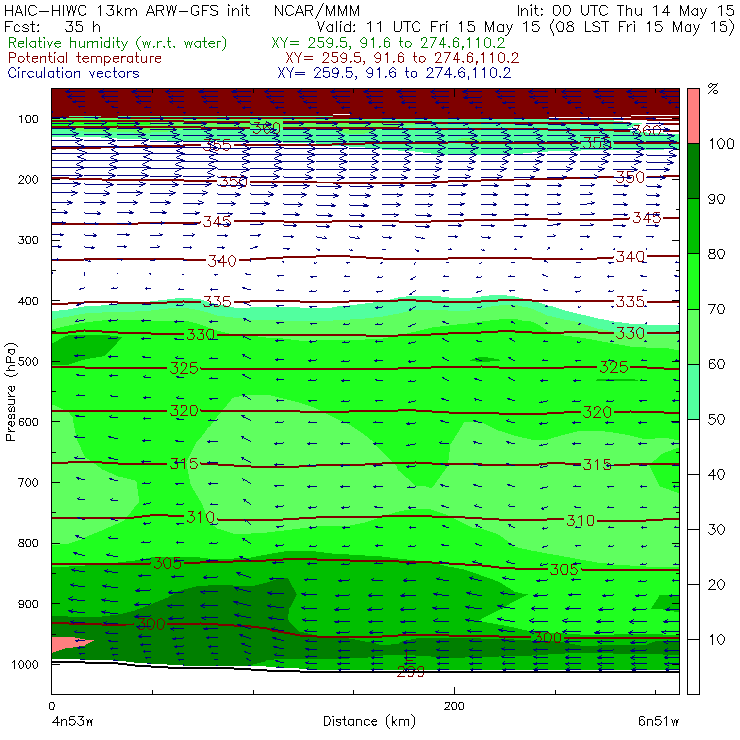Click the left '300' contour label
Image resolution: width=740 pixels, height=740 pixels.
coord(151,623)
